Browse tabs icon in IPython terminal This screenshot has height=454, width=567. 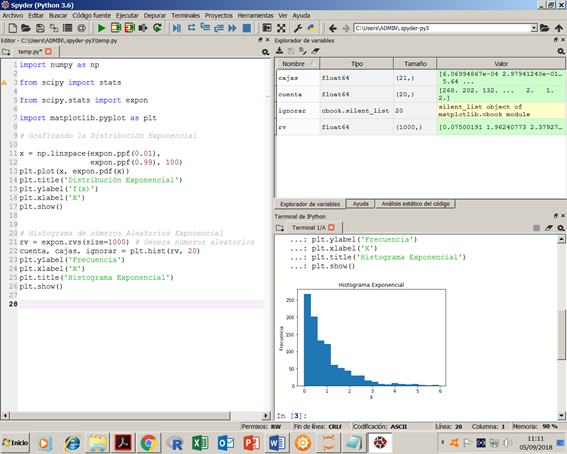[279, 228]
